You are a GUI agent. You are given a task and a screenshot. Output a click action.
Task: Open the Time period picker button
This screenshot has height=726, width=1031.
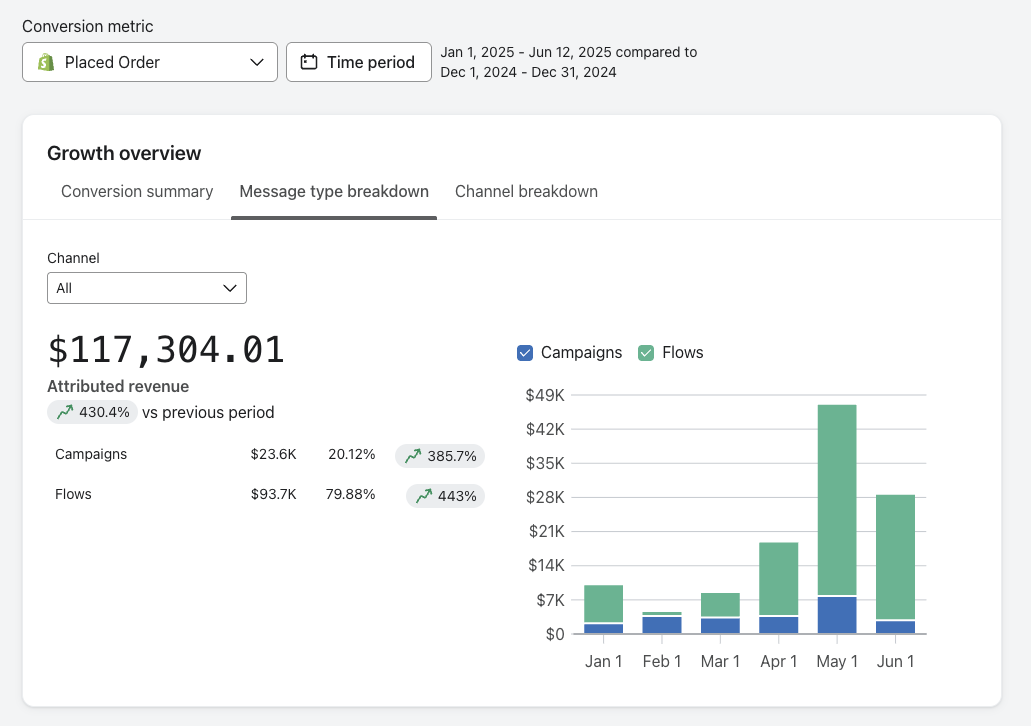(359, 62)
